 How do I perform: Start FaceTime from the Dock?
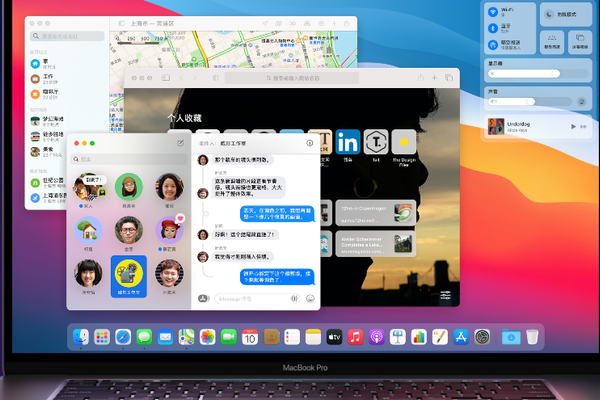tap(229, 337)
